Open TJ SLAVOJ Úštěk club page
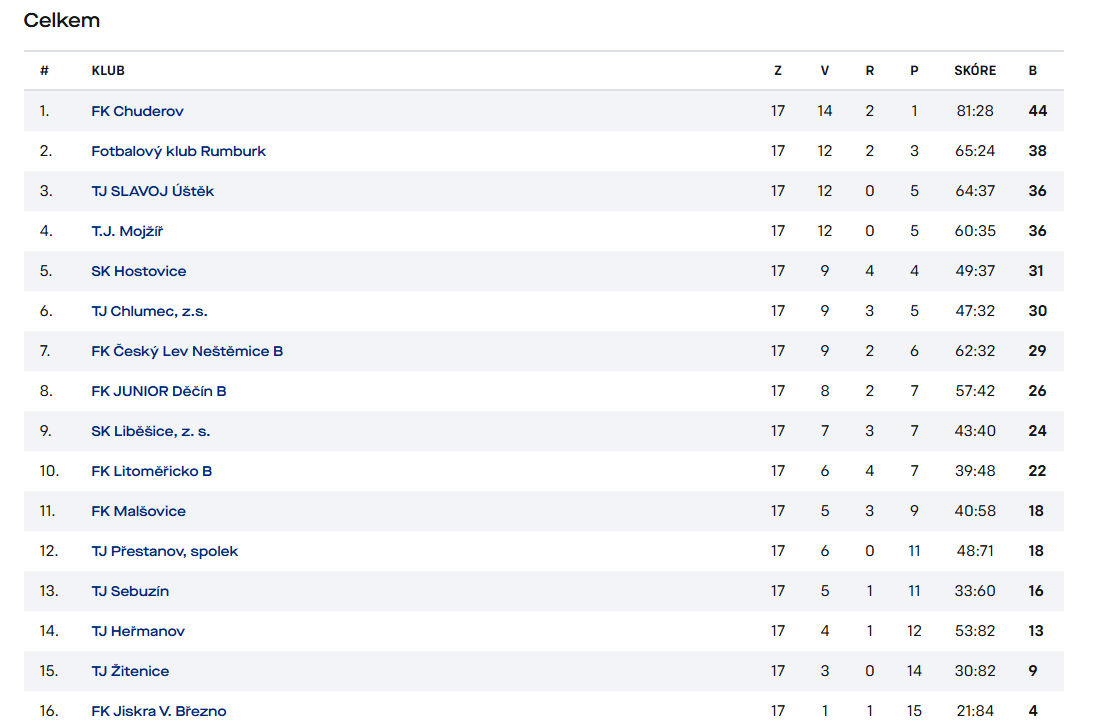Image resolution: width=1097 pixels, height=728 pixels. (x=152, y=191)
